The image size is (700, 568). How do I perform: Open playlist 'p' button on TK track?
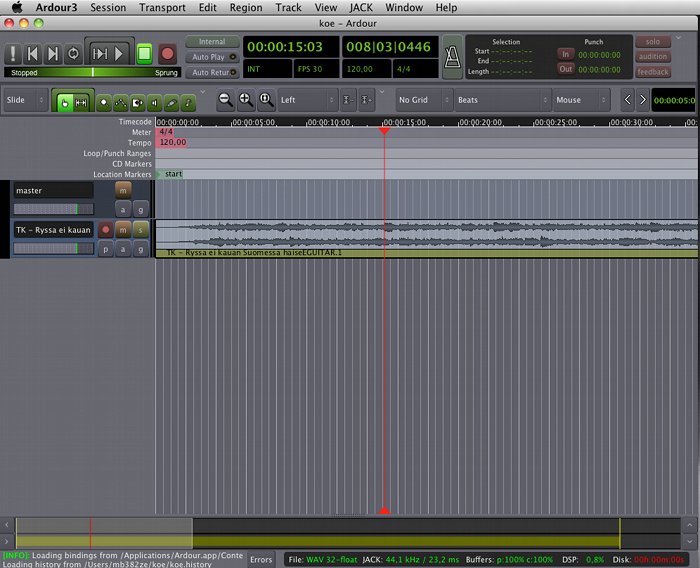(105, 249)
